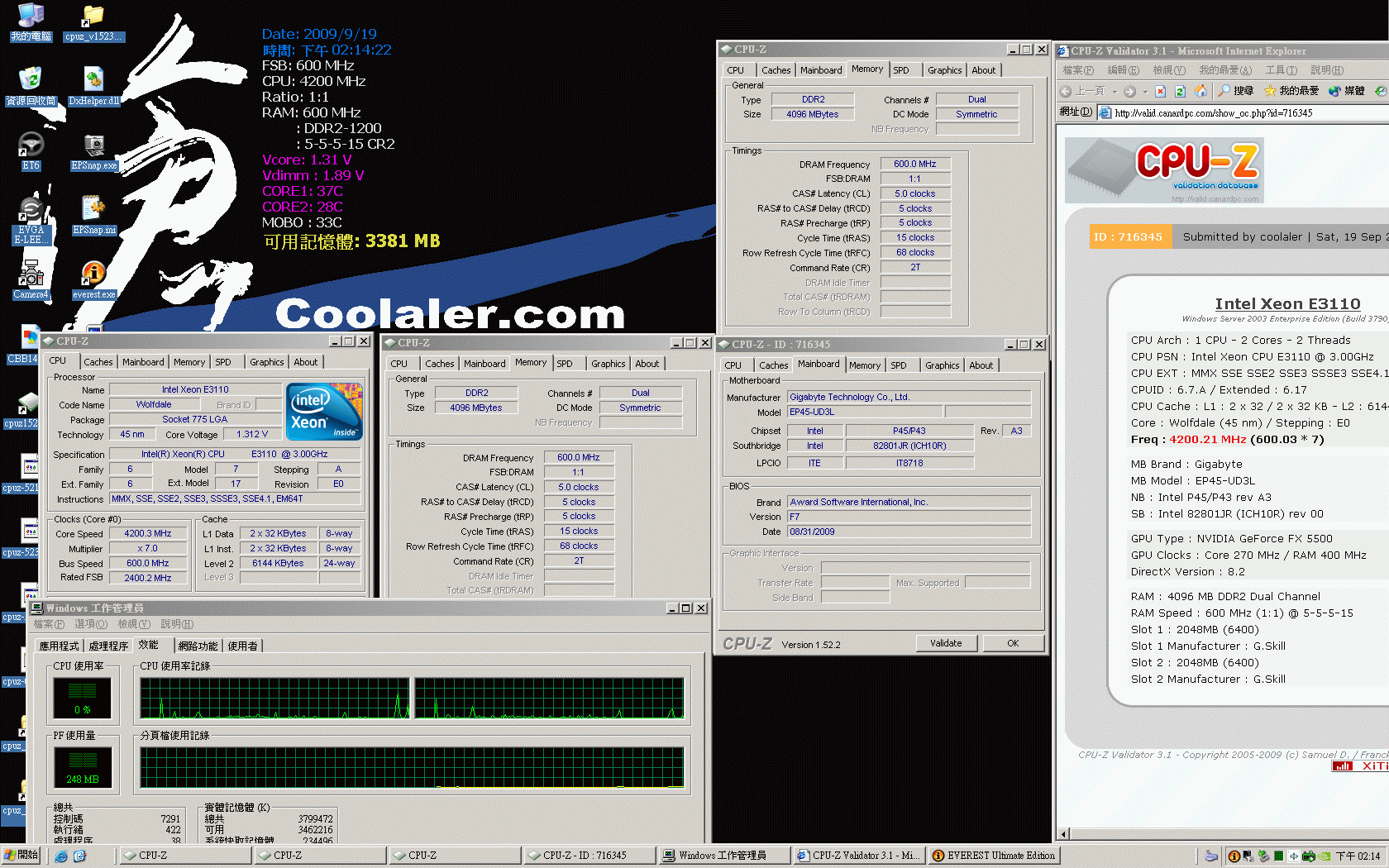Click the Level 2 cache 6144 KBytes value
1389x868 pixels.
278,564
